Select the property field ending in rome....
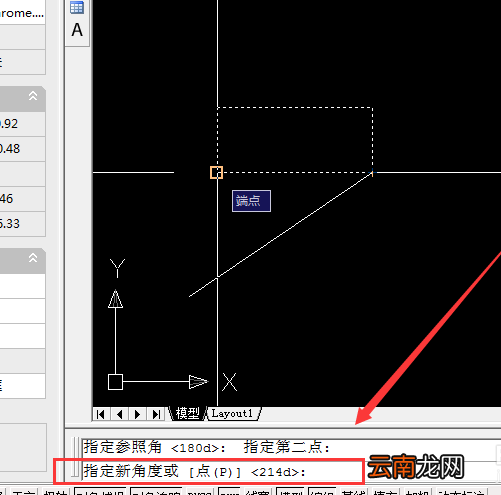501x495 pixels. (22, 13)
